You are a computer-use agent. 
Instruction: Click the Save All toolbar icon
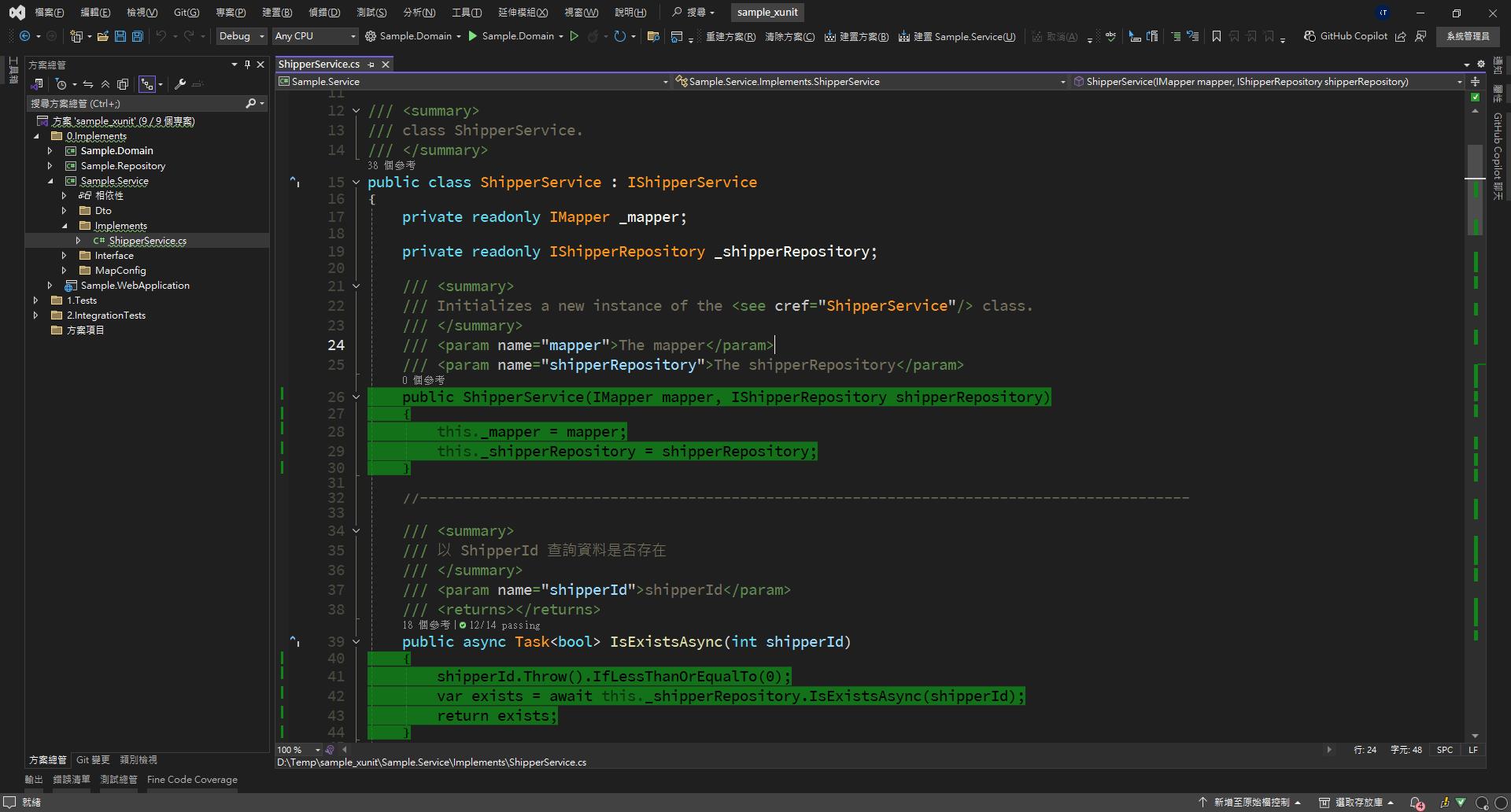(x=137, y=36)
